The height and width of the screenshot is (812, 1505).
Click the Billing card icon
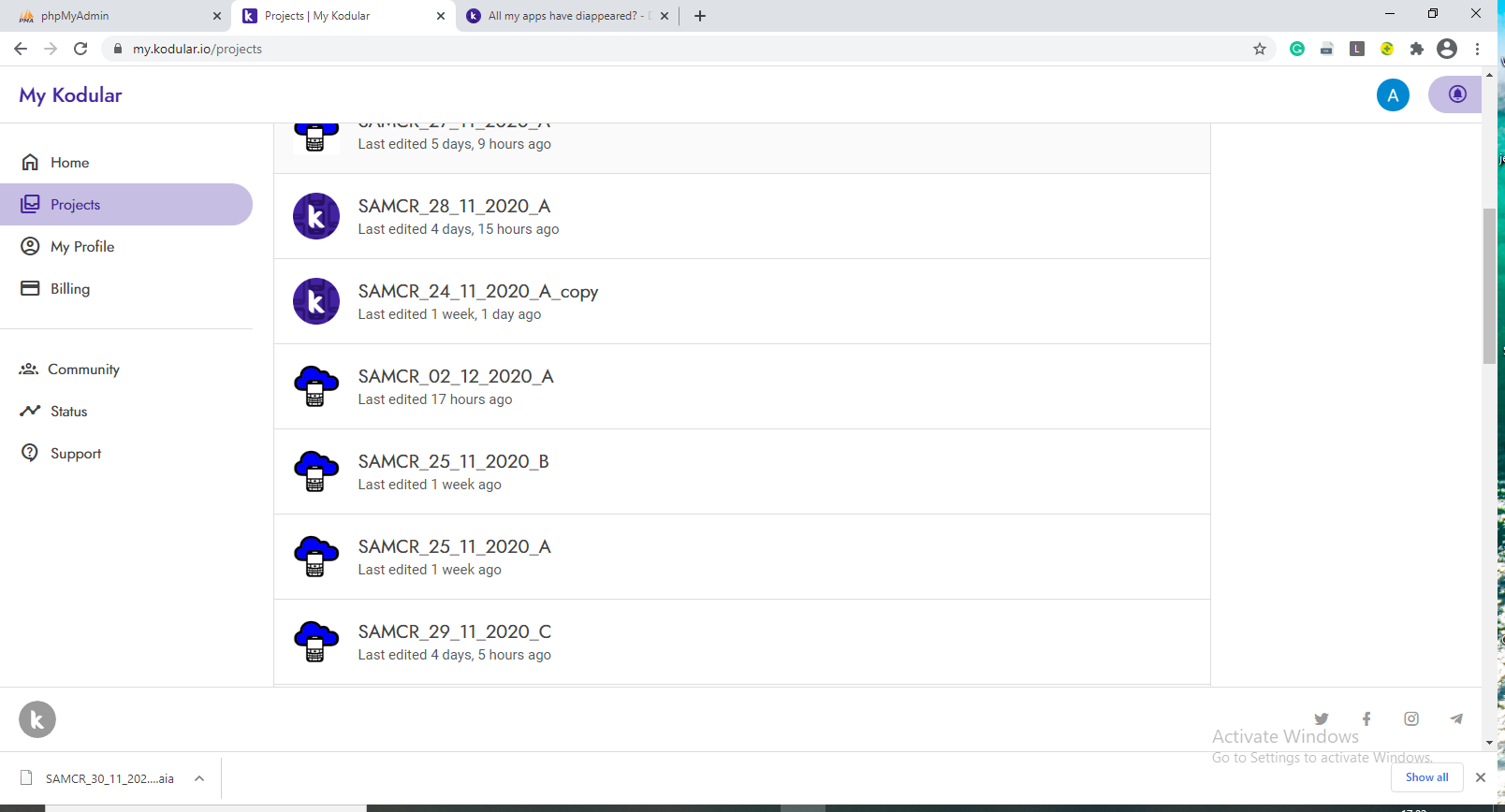tap(31, 288)
